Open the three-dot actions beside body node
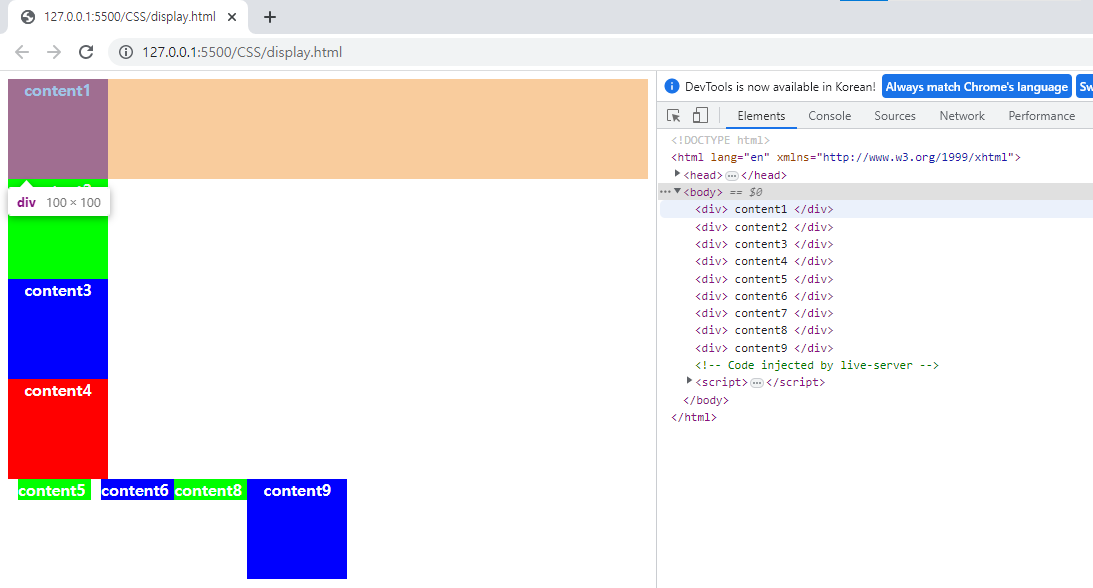Screen dimensions: 1093x588 [x=665, y=192]
